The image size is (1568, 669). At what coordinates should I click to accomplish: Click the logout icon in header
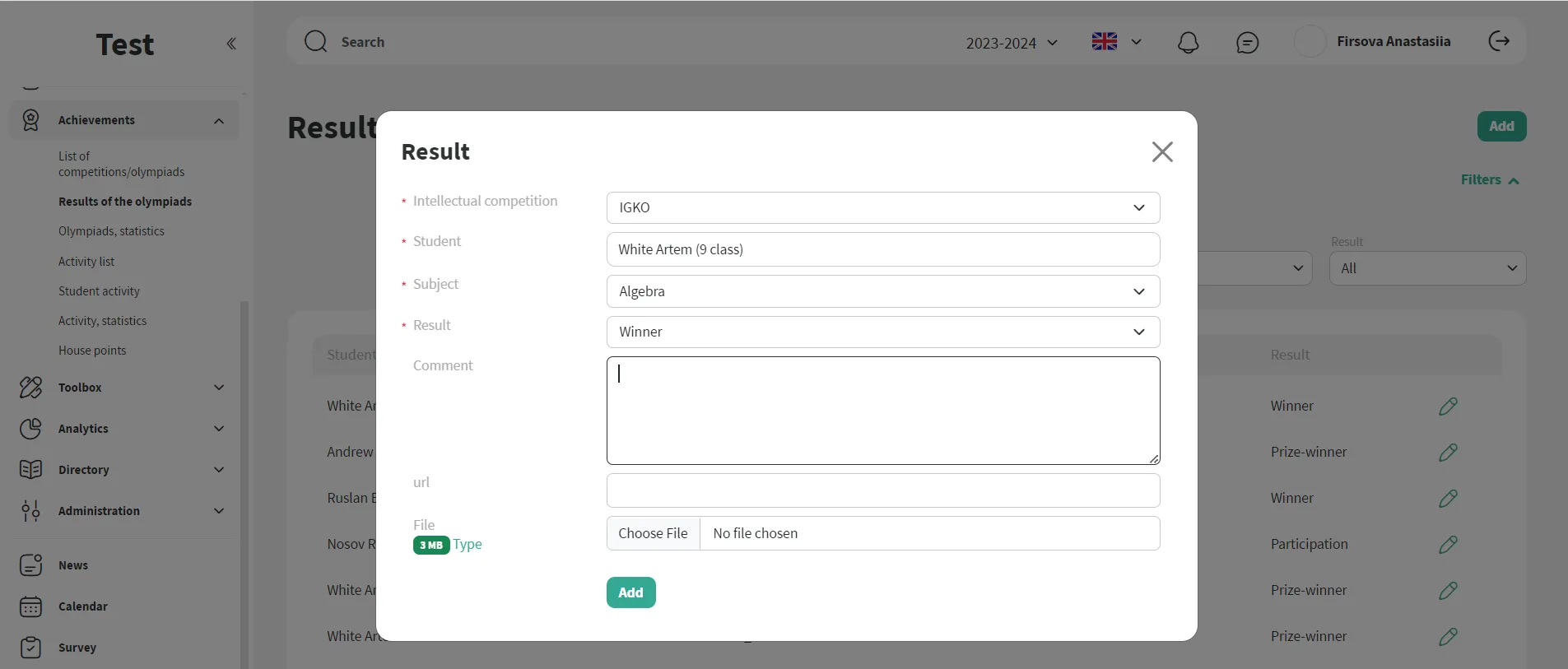(1499, 41)
